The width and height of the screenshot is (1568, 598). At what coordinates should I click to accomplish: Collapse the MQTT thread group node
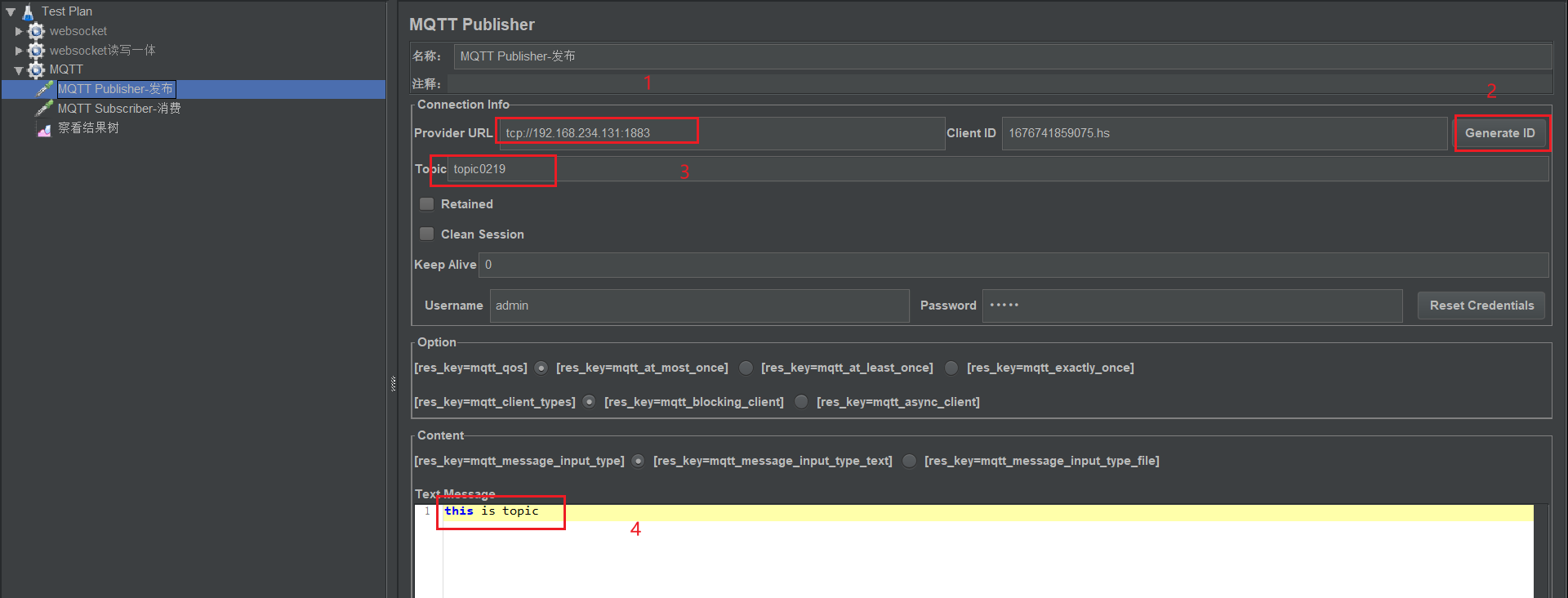point(19,70)
